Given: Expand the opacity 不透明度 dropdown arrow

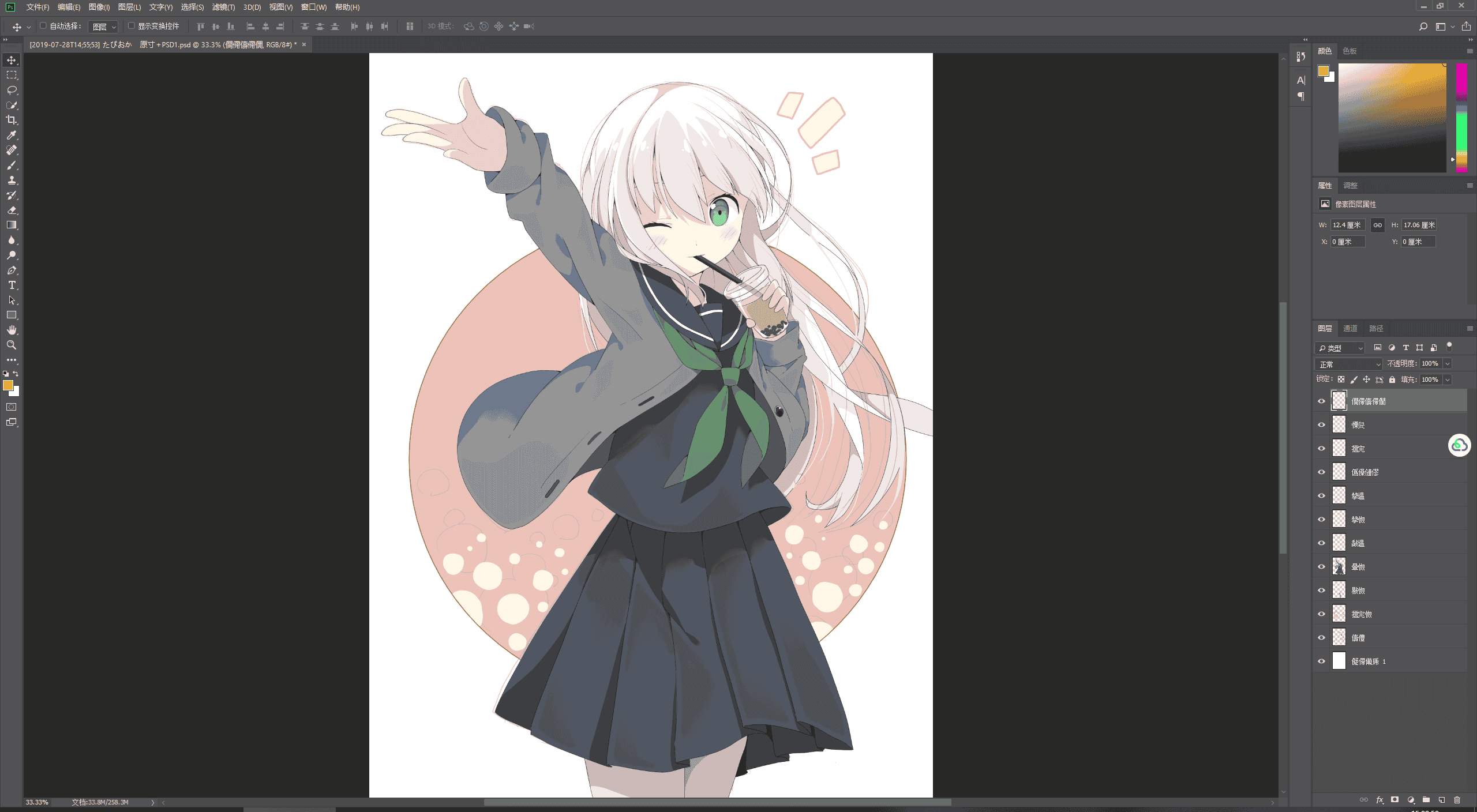Looking at the screenshot, I should (x=1448, y=363).
